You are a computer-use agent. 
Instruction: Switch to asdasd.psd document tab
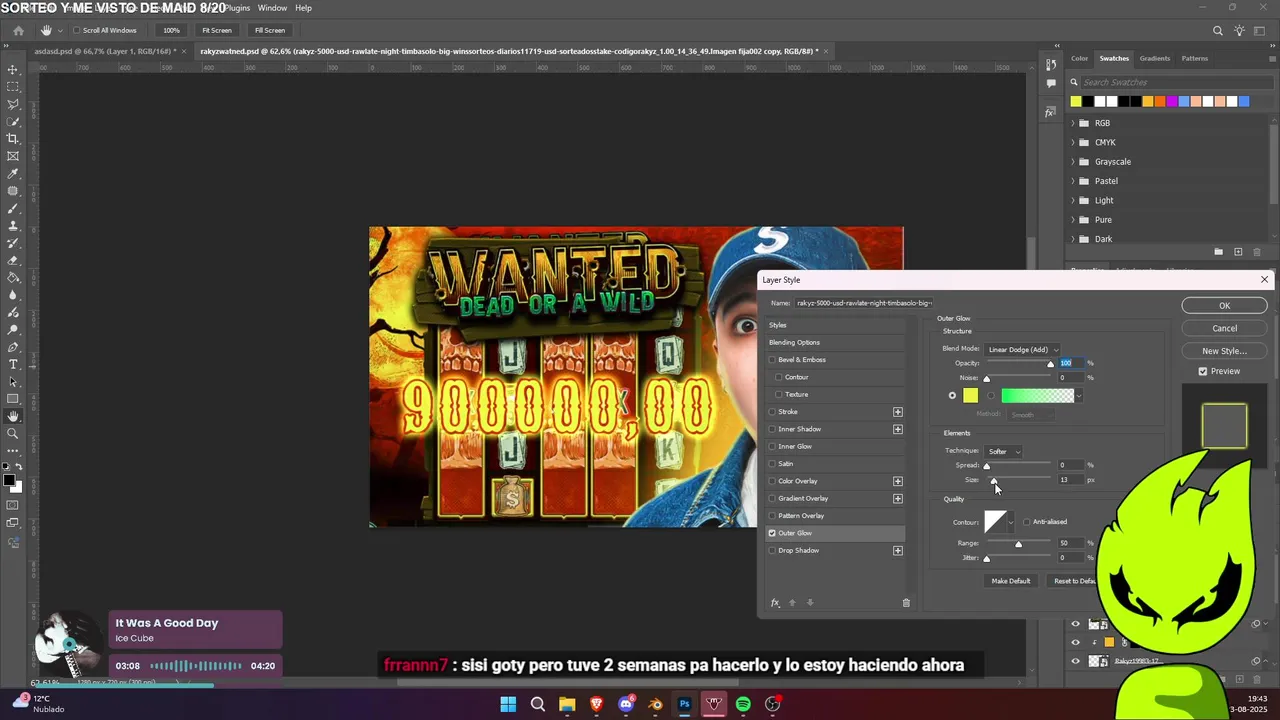click(x=105, y=51)
